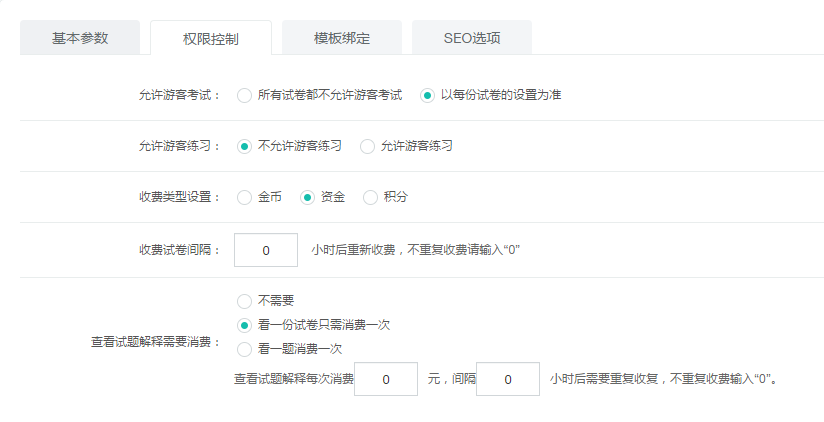
Task: Choose 以每份试卷的设置为准 radio option
Action: pos(427,96)
